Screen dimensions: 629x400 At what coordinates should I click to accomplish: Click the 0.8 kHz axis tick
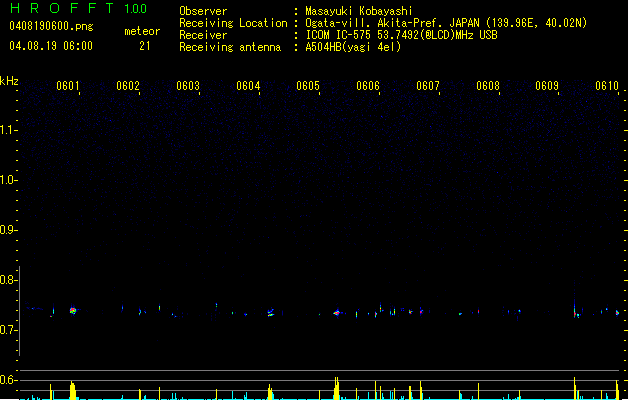(x=7, y=280)
